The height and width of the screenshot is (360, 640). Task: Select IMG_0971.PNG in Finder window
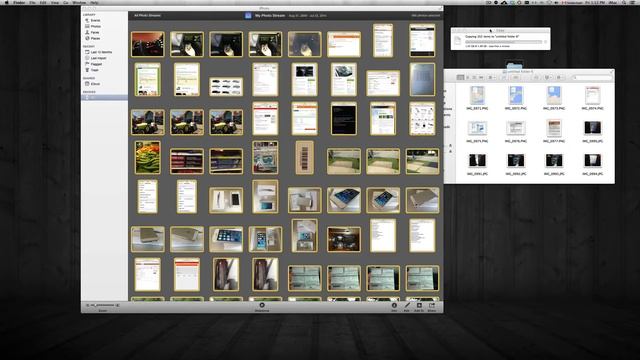coord(477,98)
